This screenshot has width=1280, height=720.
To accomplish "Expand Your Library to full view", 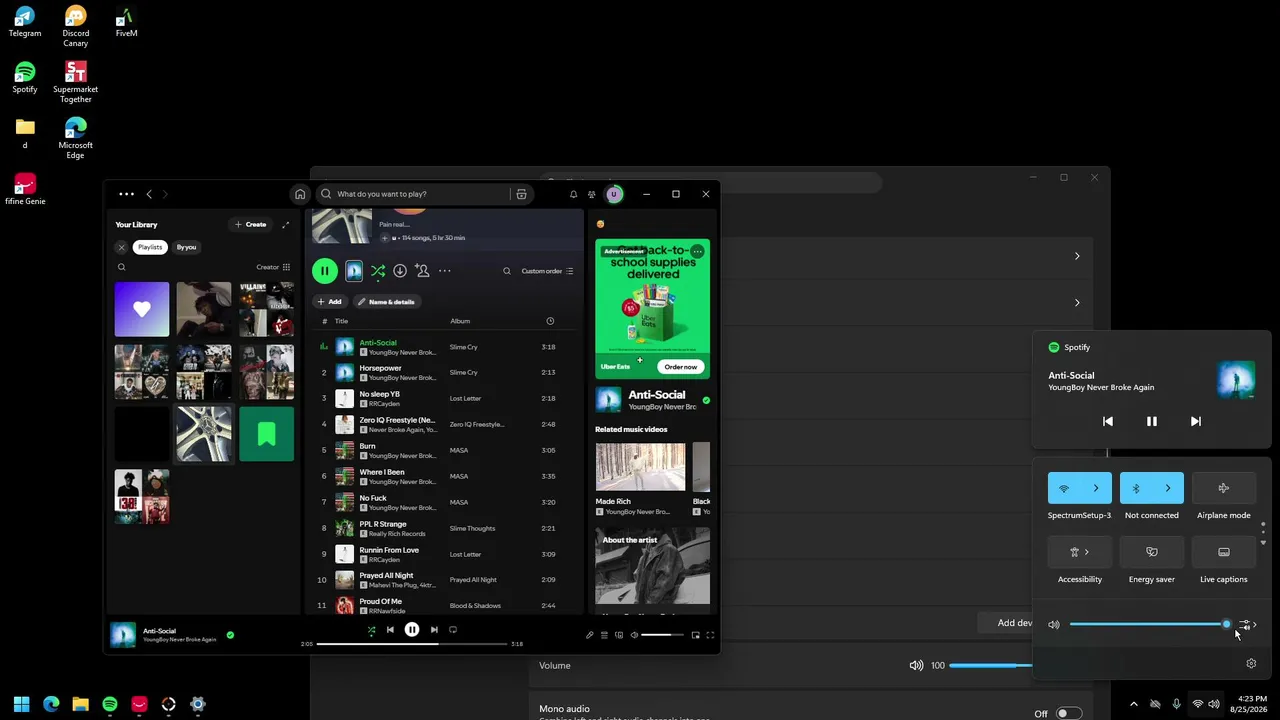I will coord(286,225).
